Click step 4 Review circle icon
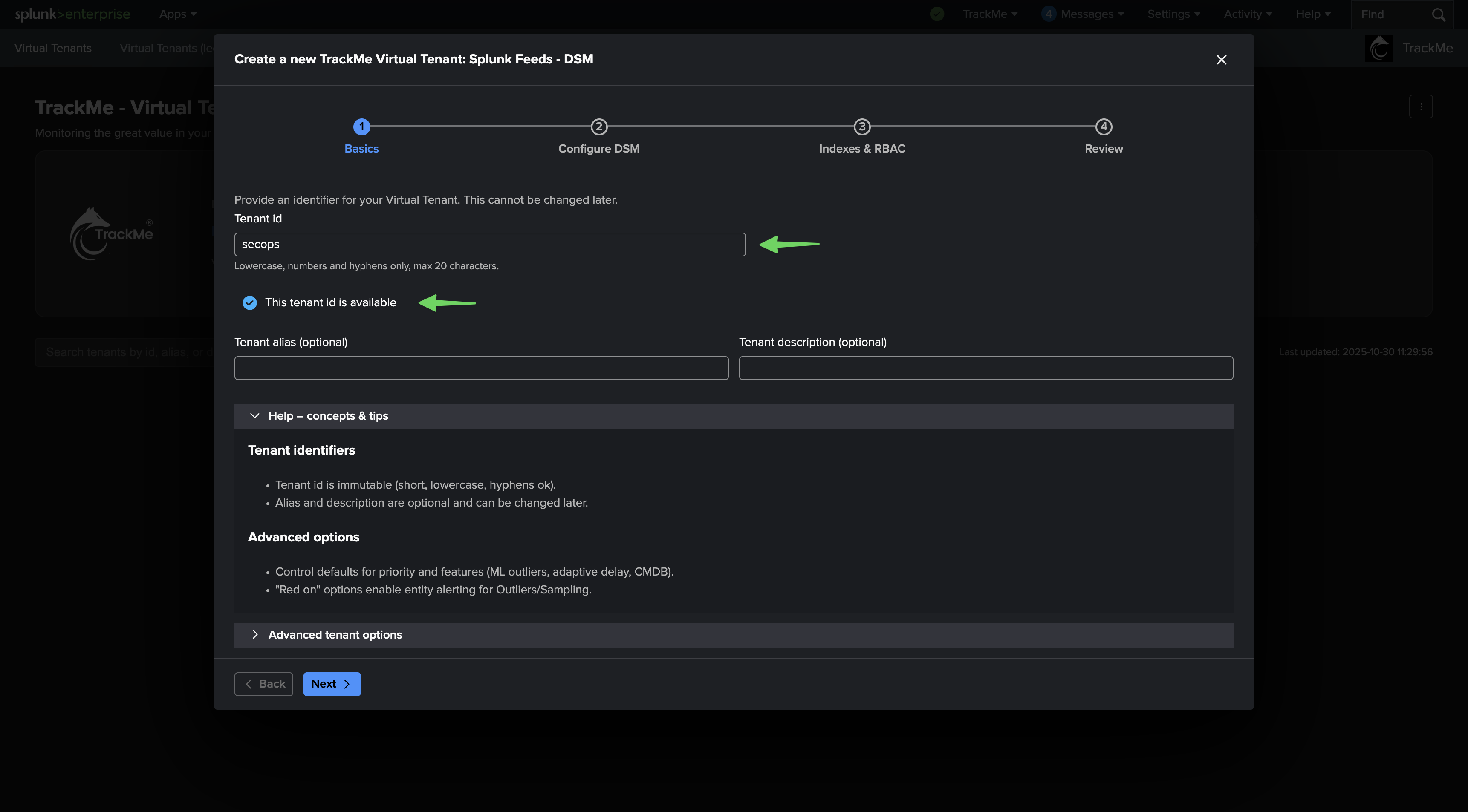This screenshot has height=812, width=1468. [1103, 127]
